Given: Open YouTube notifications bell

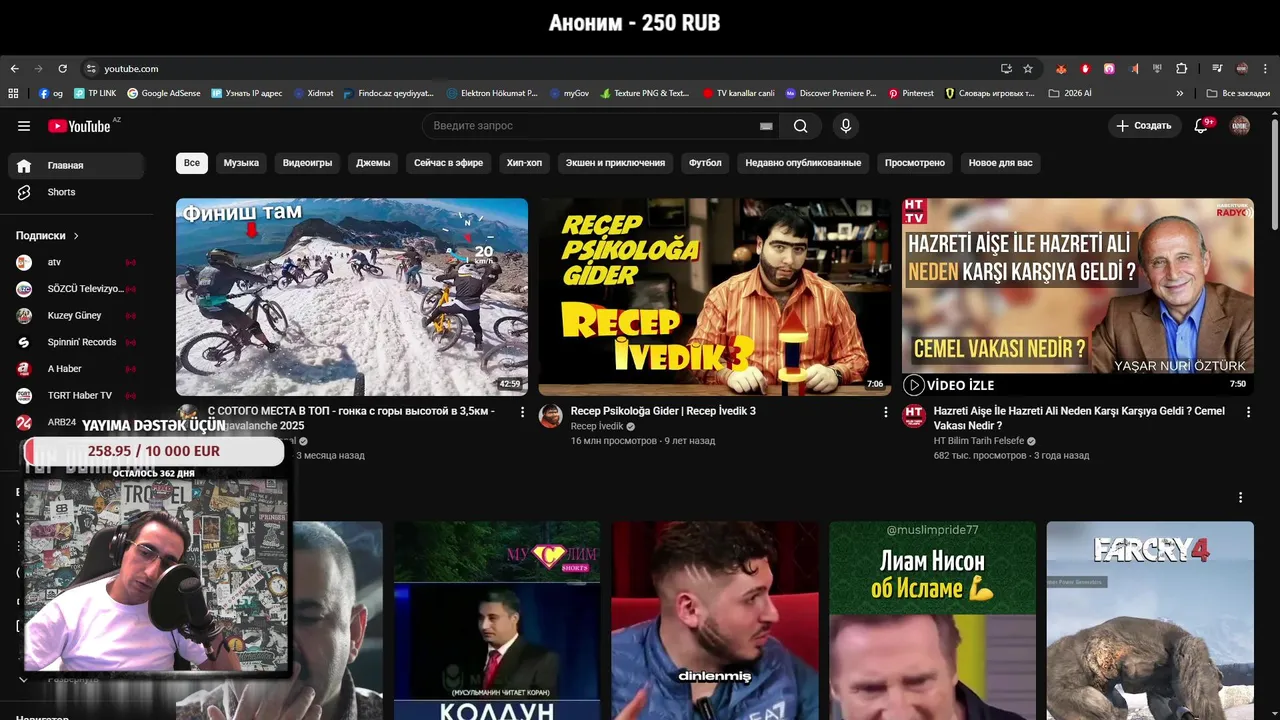Looking at the screenshot, I should click(1202, 126).
